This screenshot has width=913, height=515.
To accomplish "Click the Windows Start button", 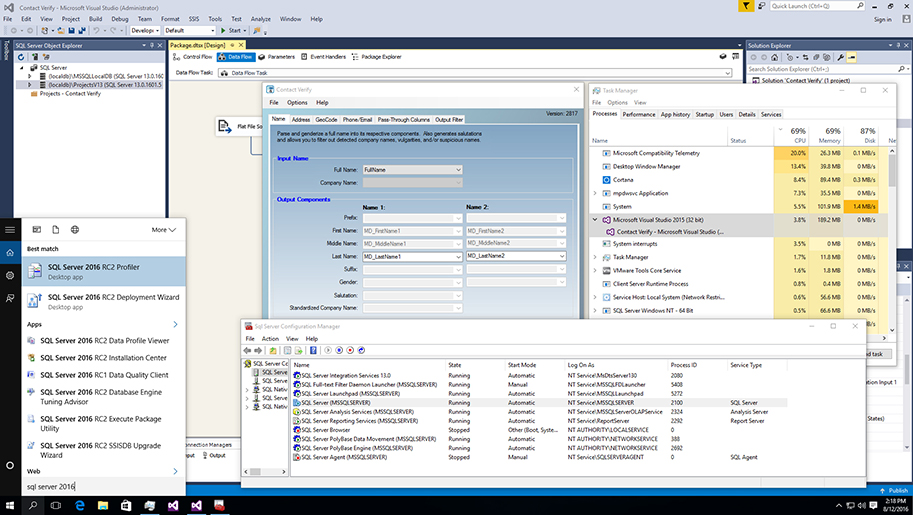I will coord(10,506).
